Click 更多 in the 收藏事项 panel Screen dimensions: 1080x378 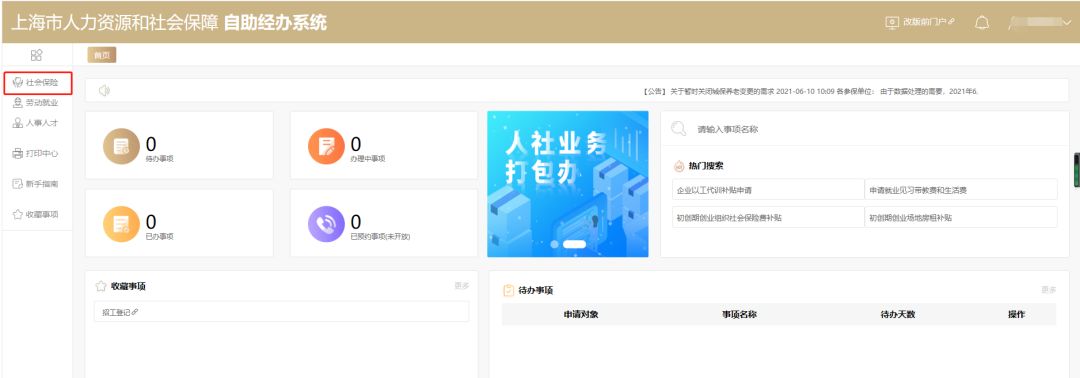tap(461, 286)
